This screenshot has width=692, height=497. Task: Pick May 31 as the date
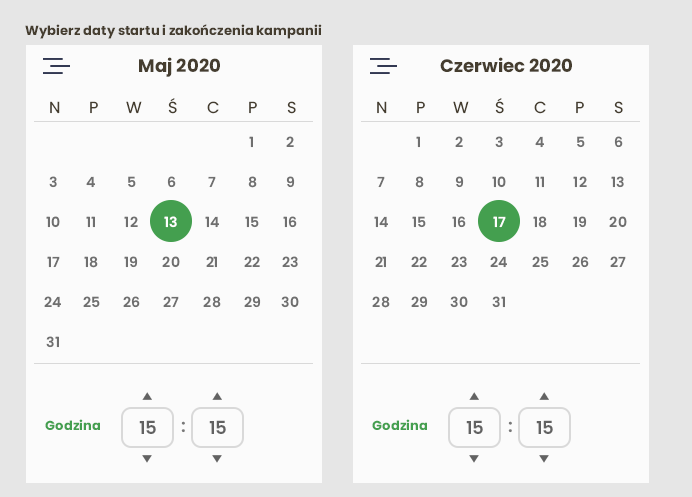tap(53, 342)
